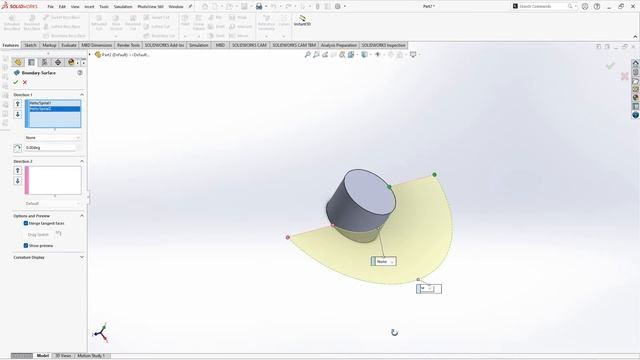Click red connector handle at left curve end
Image resolution: width=640 pixels, height=360 pixels.
[288, 237]
